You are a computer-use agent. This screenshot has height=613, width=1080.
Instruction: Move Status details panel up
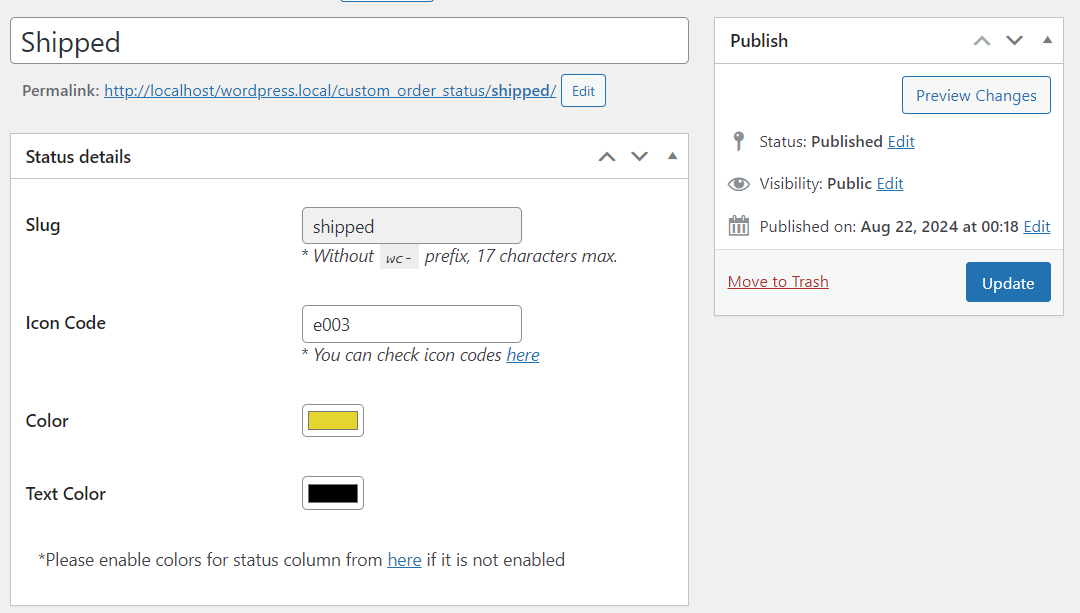point(607,157)
